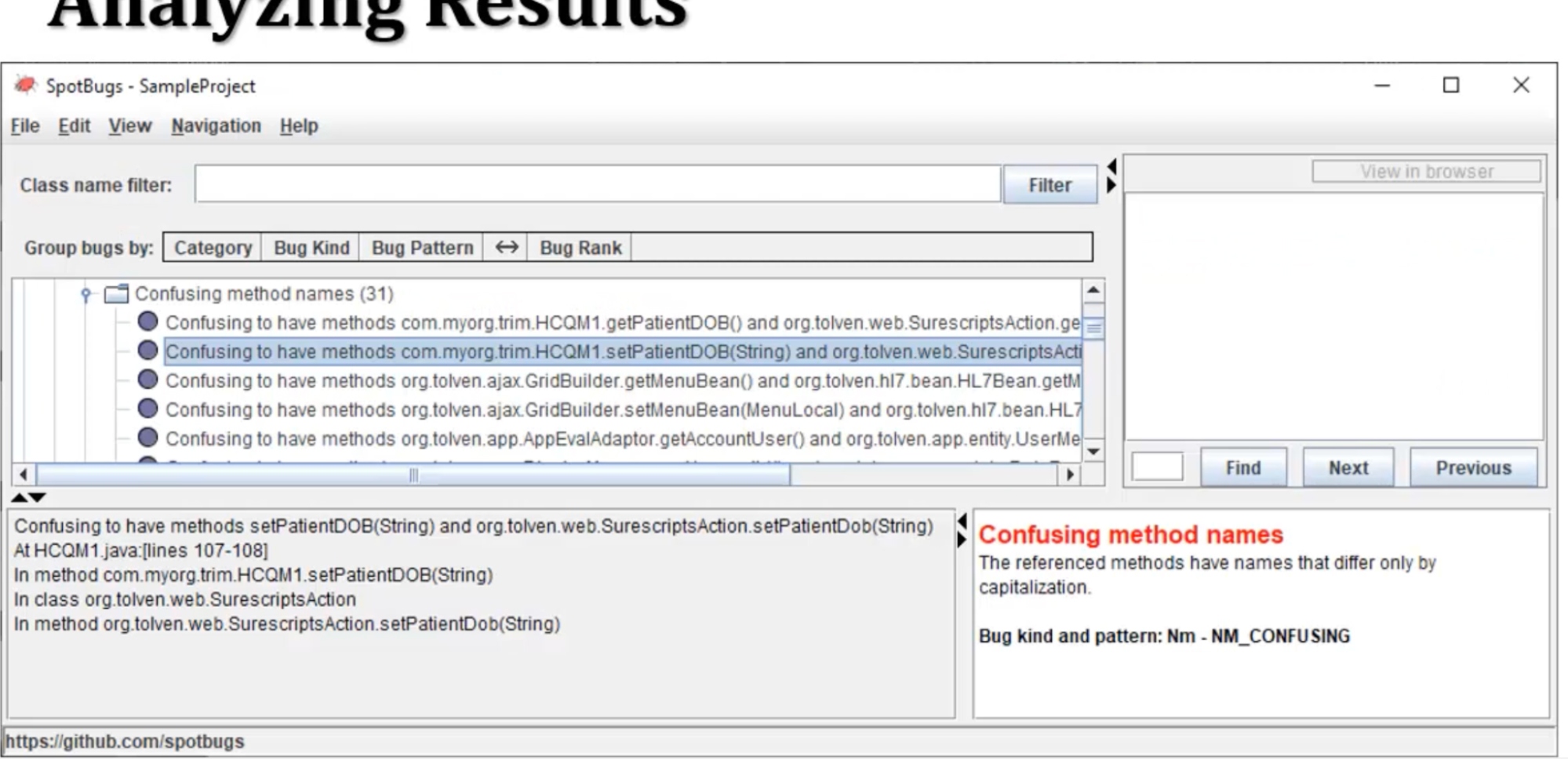Viewport: 1568px width, 759px height.
Task: Select the Category grouping header
Action: coord(213,248)
